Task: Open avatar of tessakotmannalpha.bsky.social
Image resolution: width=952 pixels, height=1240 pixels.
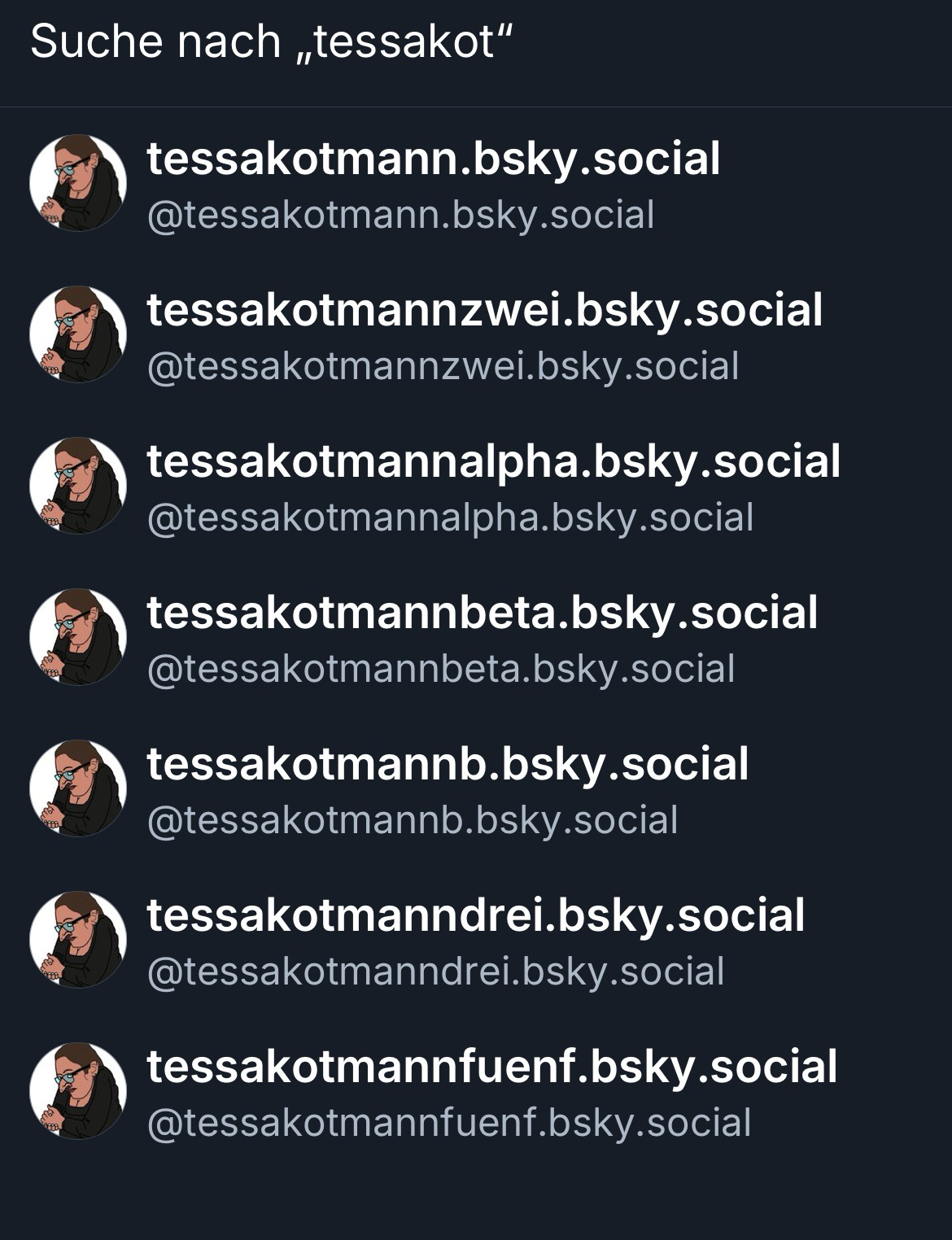Action: coord(78,486)
